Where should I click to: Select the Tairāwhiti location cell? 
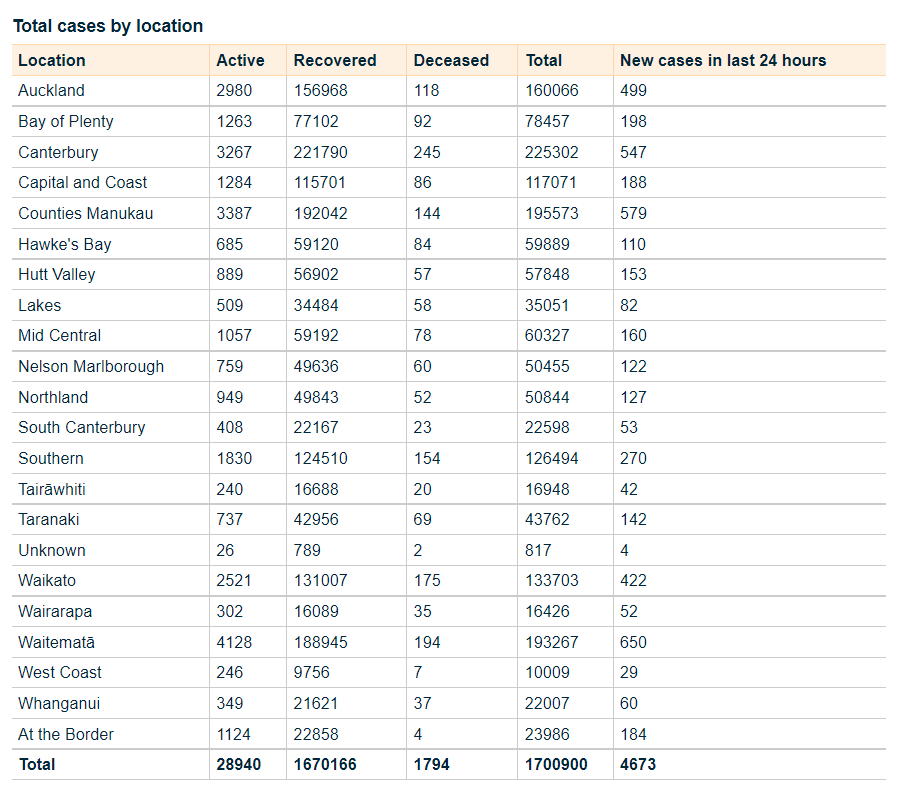click(x=58, y=489)
